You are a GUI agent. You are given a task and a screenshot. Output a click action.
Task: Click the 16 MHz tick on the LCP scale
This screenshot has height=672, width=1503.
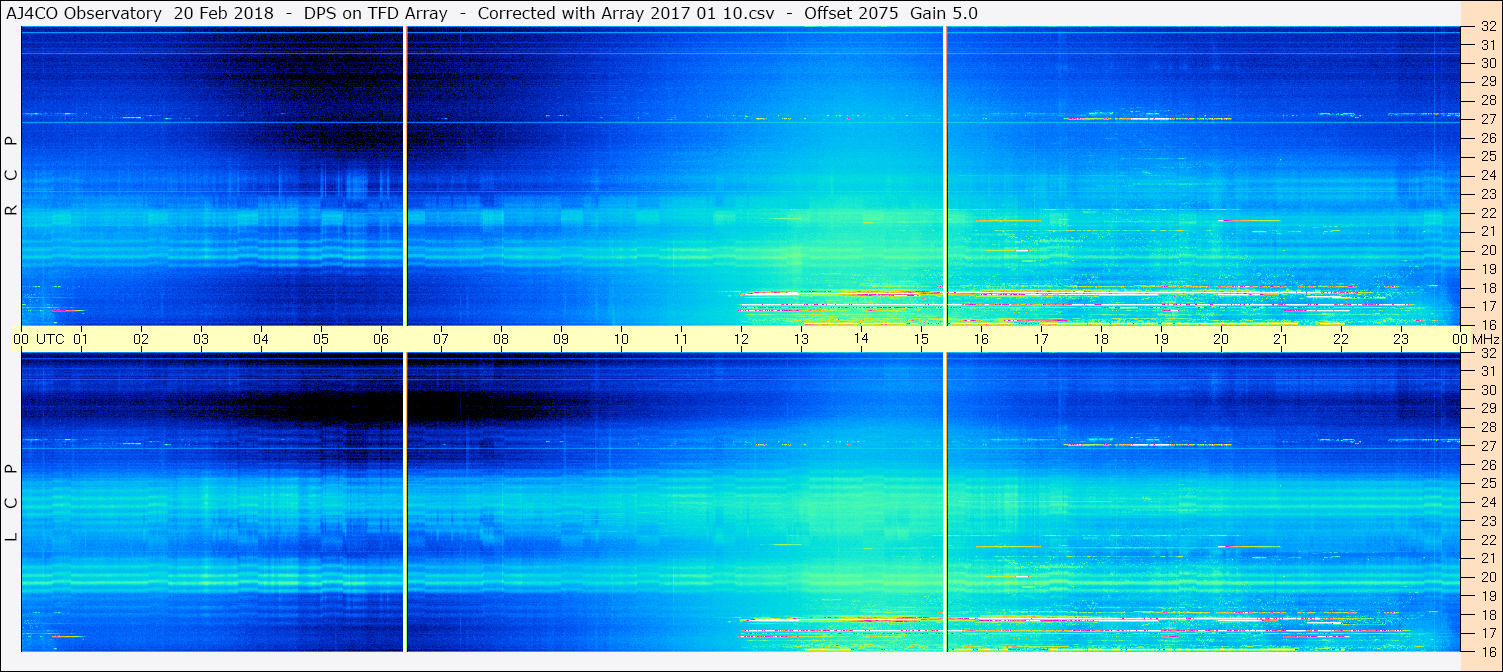pyautogui.click(x=1487, y=651)
